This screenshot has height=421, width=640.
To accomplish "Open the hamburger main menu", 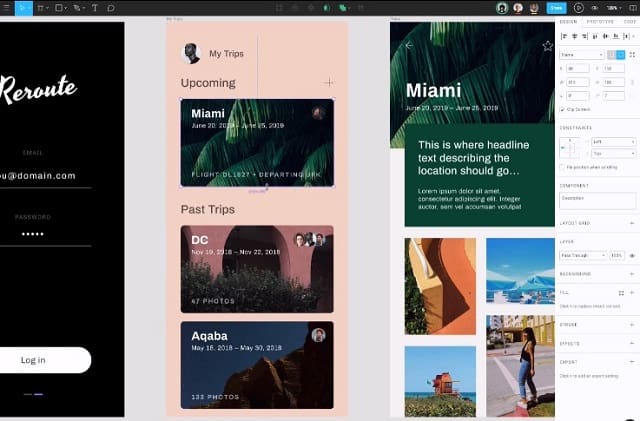I will click(x=6, y=8).
